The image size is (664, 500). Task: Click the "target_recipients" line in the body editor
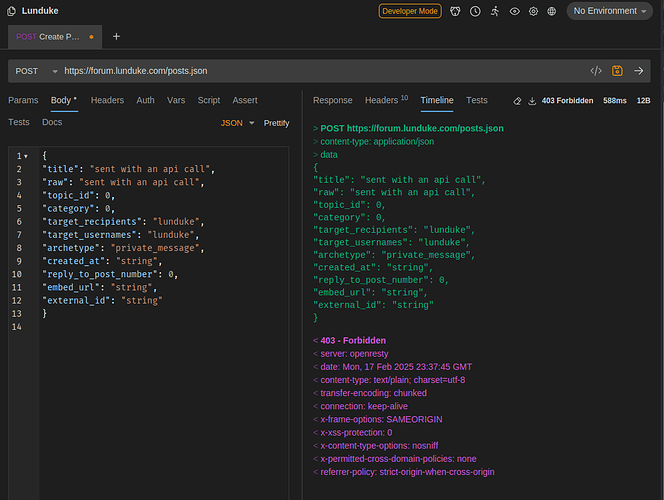[x=123, y=222]
